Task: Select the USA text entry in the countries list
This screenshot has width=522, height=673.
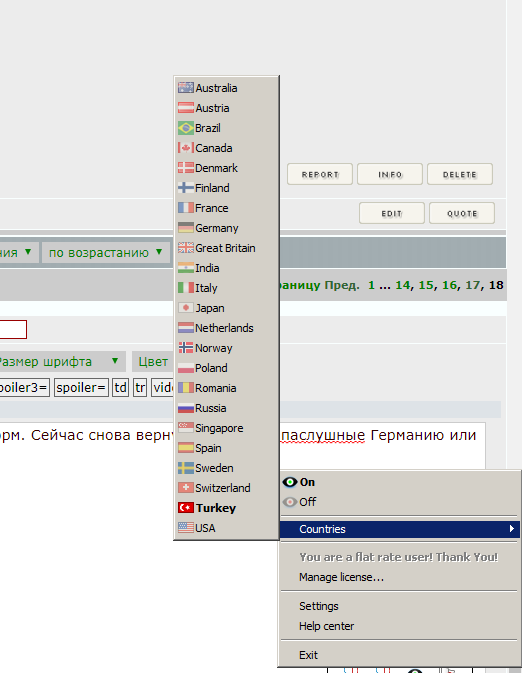Action: [x=205, y=528]
